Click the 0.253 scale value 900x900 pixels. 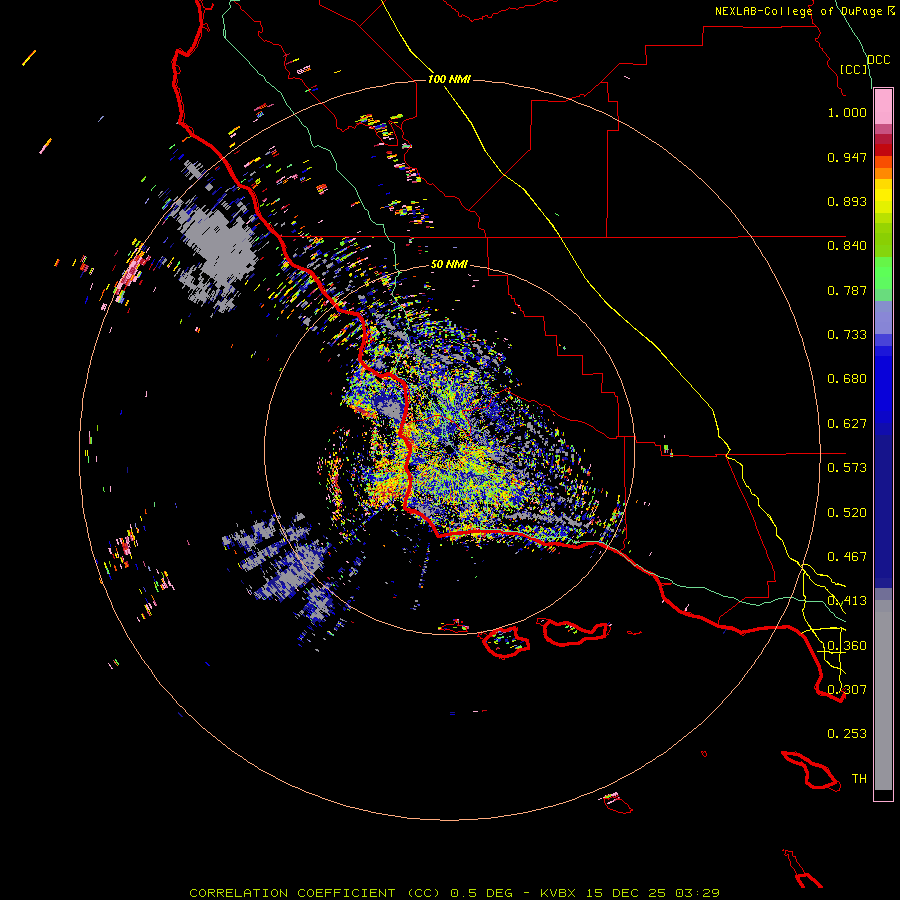(847, 734)
